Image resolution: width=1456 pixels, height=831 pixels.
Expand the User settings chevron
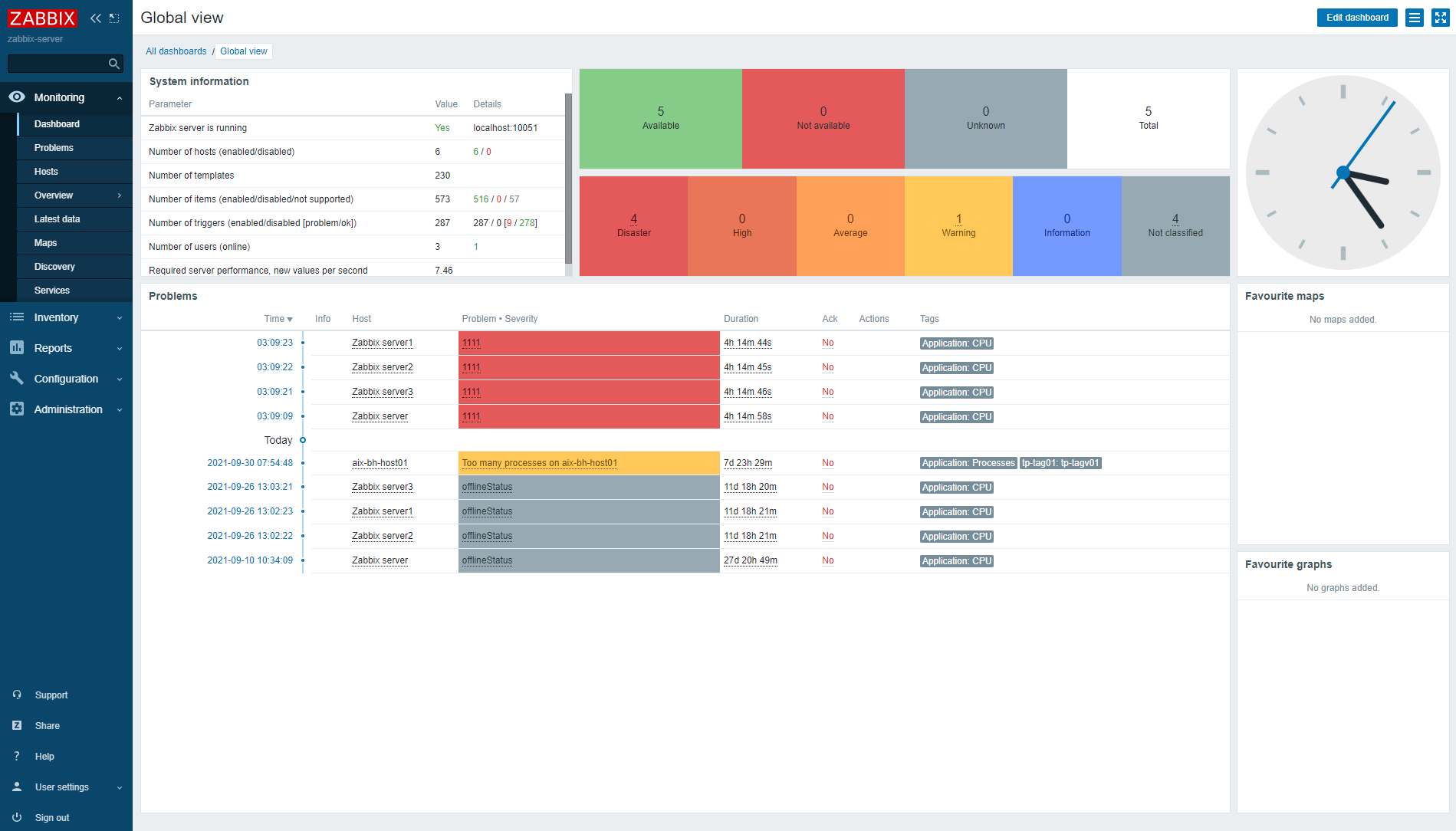(x=120, y=787)
